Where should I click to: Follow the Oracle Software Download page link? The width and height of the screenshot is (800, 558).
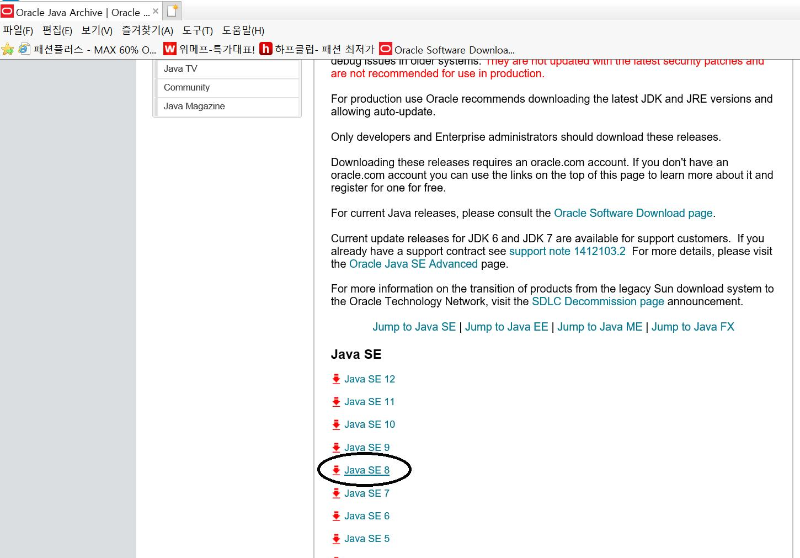(633, 213)
